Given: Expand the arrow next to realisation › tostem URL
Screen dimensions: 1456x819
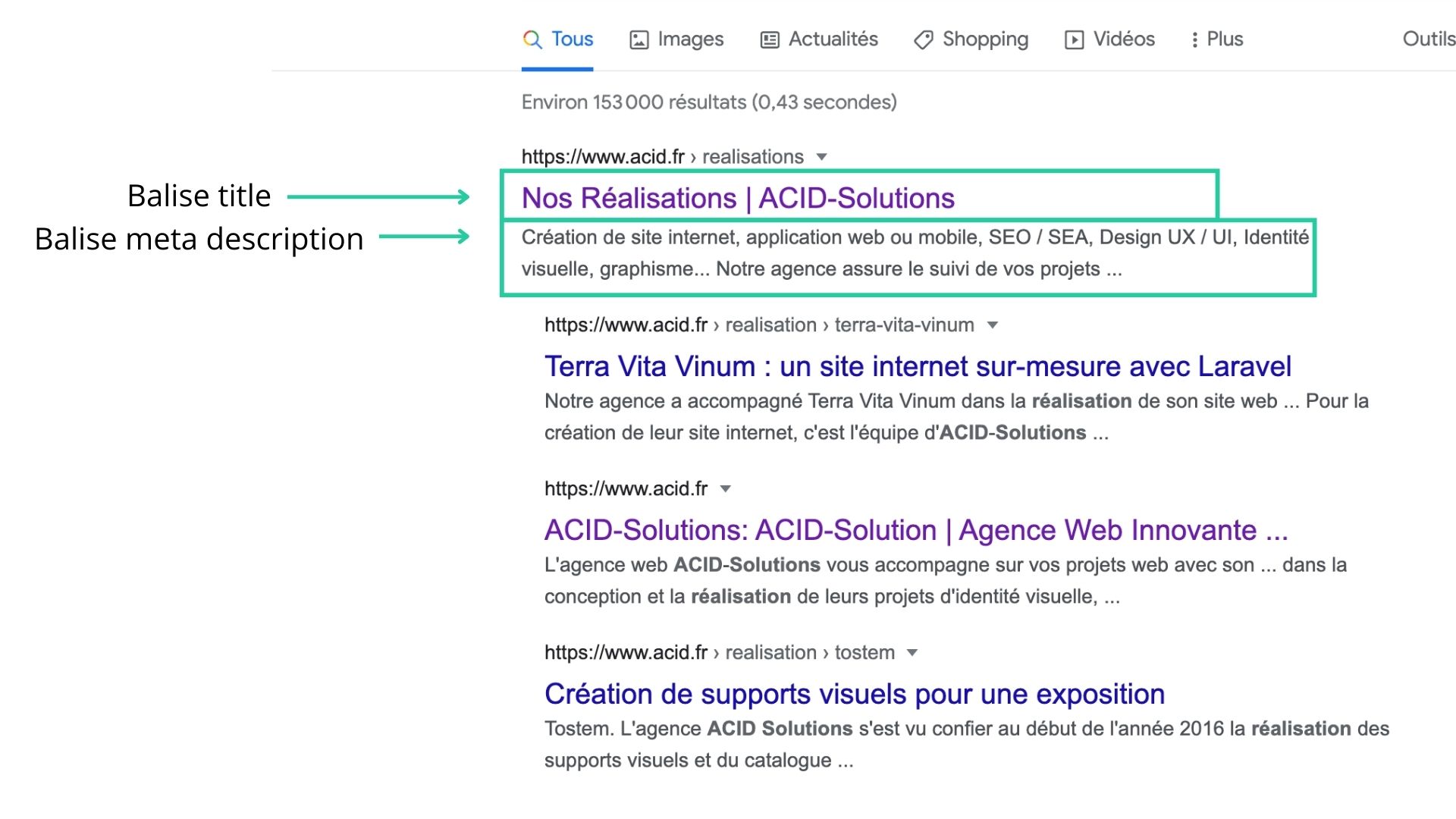Looking at the screenshot, I should (912, 654).
